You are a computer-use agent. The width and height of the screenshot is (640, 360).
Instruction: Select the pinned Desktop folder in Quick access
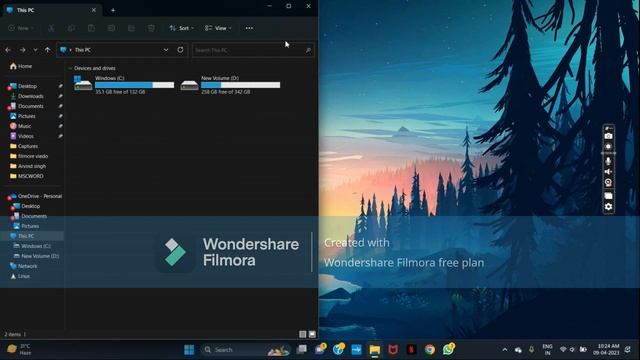(27, 86)
